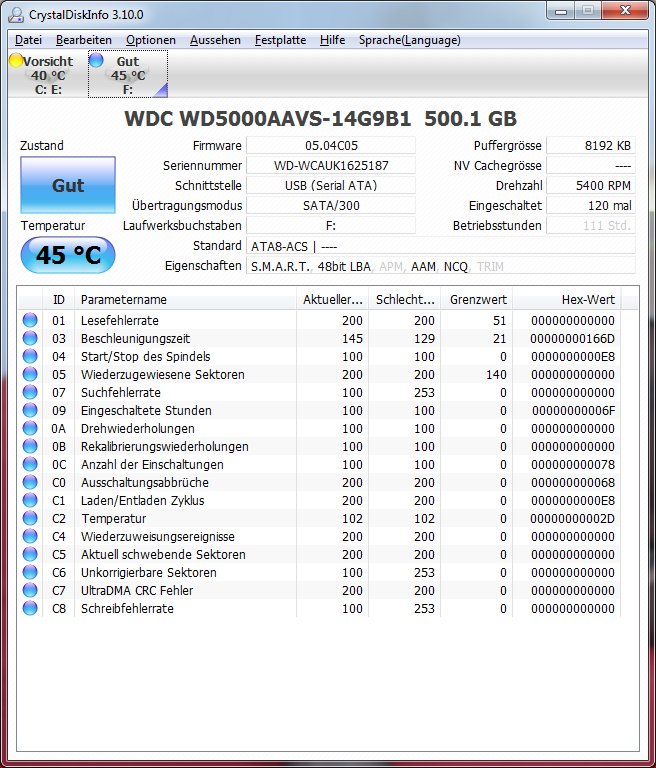Click status orb for Aktuell schwebende Sektoren

point(30,554)
